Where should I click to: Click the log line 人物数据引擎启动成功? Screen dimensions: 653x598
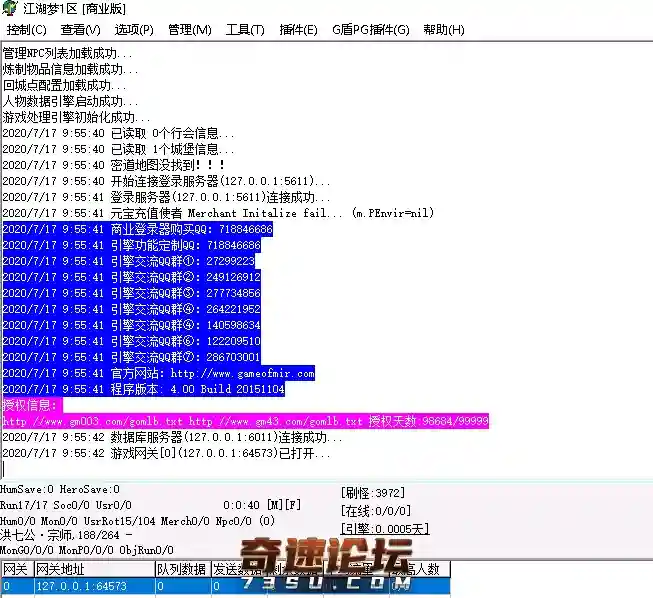point(70,101)
